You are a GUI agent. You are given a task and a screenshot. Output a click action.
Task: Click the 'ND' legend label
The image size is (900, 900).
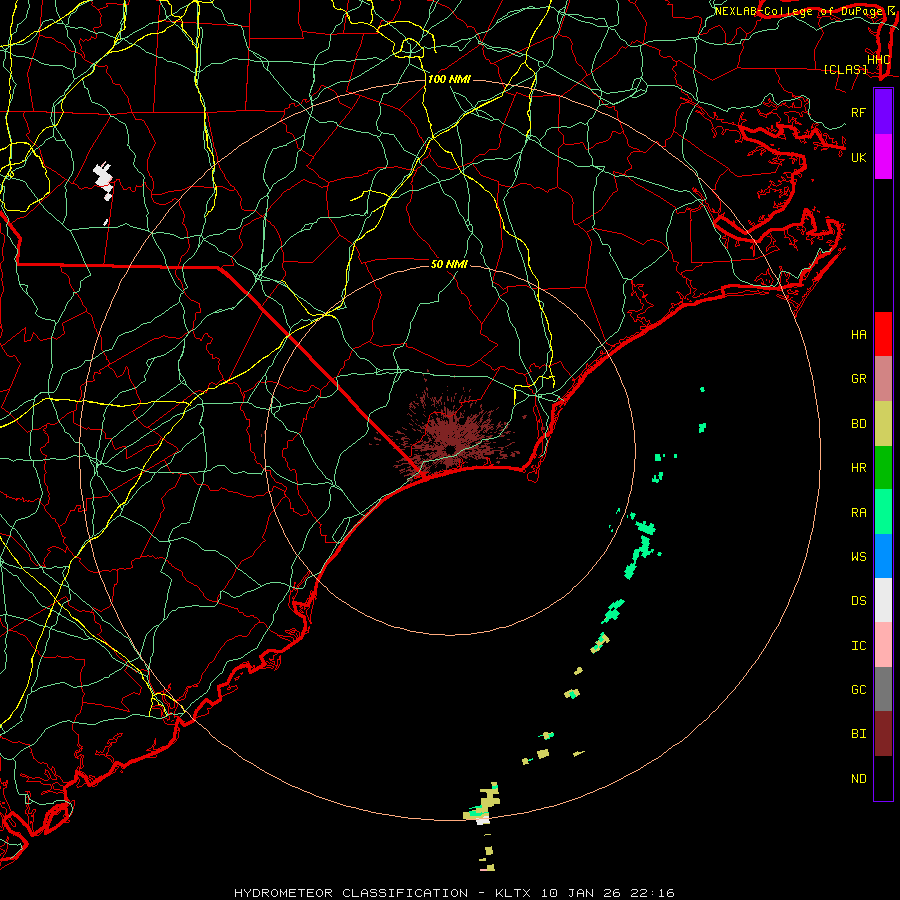858,779
